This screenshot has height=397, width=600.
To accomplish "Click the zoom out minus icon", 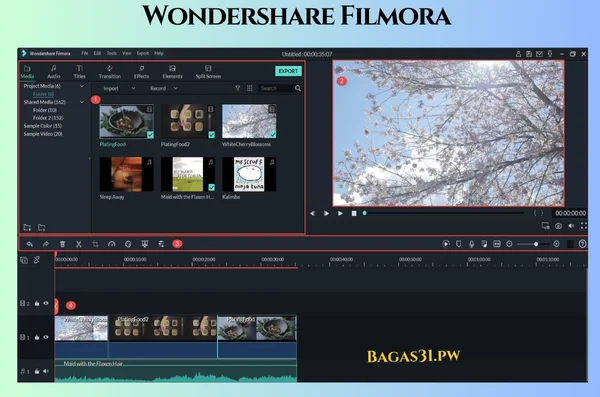I will (509, 244).
